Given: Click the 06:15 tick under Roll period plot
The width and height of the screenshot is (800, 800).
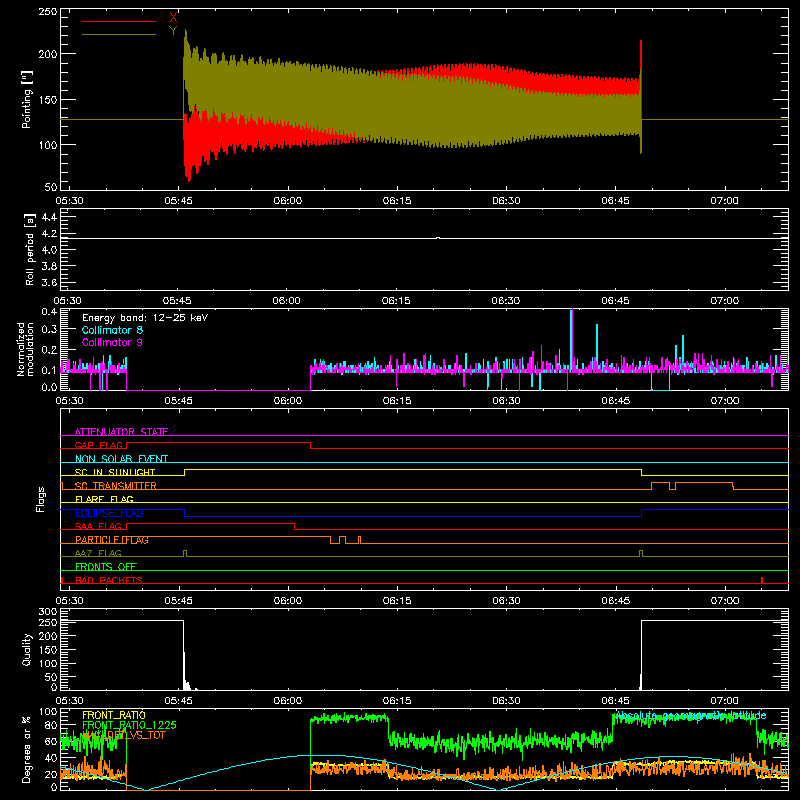Looking at the screenshot, I should 396,301.
